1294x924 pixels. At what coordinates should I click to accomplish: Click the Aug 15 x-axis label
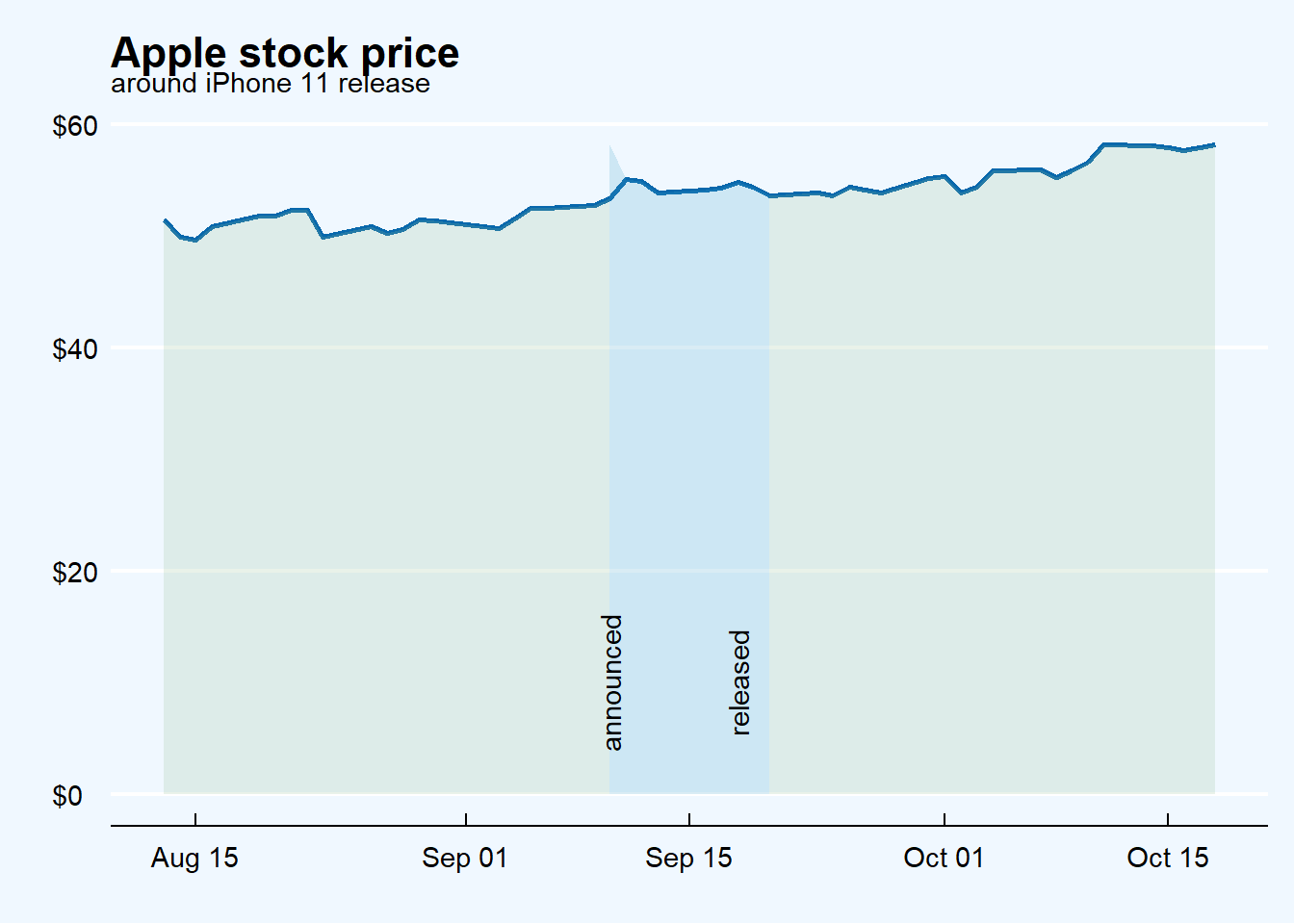click(x=194, y=858)
